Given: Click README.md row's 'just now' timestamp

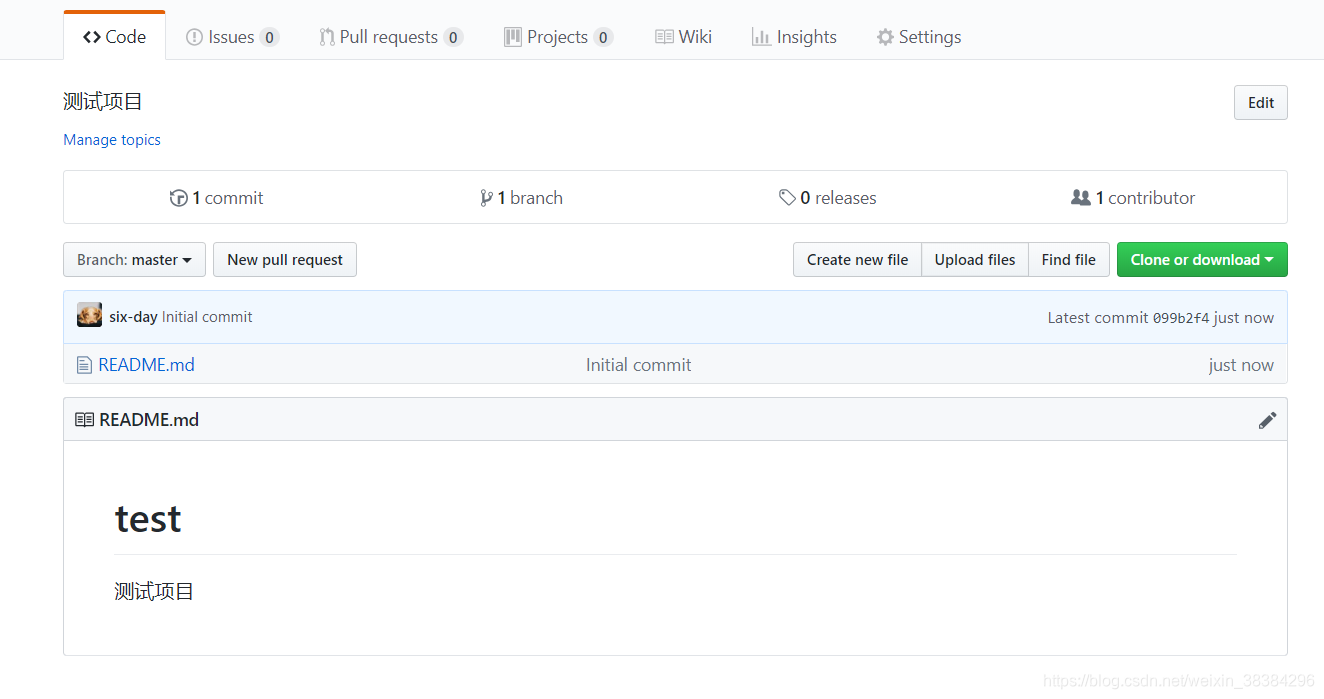Looking at the screenshot, I should (x=1241, y=365).
